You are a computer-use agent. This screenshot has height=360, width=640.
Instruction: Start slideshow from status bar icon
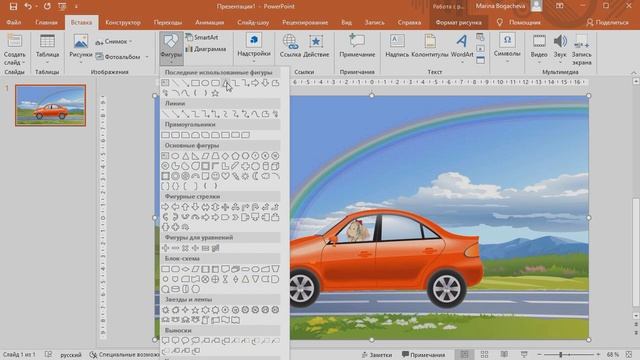point(524,354)
